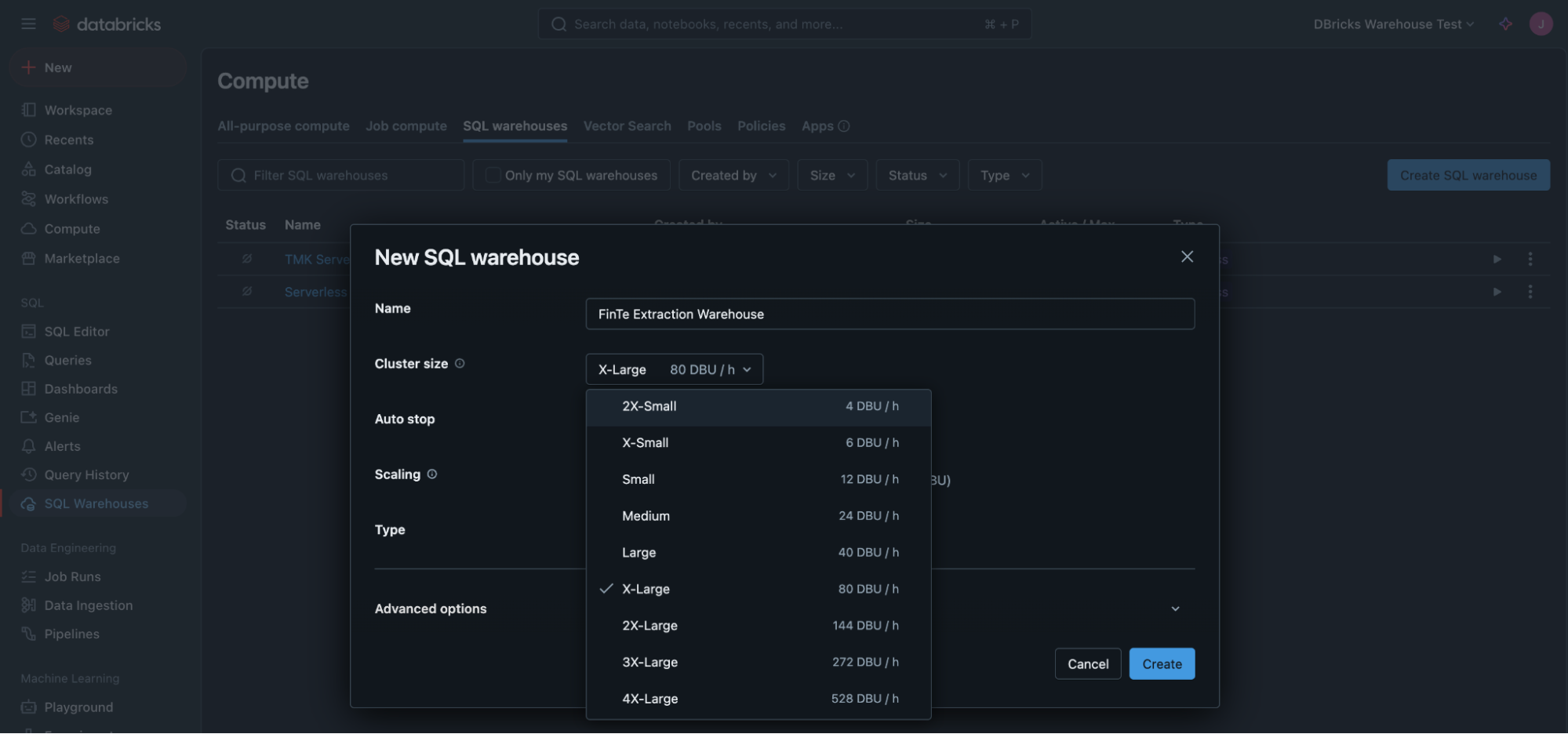This screenshot has height=734, width=1568.
Task: Toggle Only my SQL warehouses checkbox
Action: (x=493, y=175)
